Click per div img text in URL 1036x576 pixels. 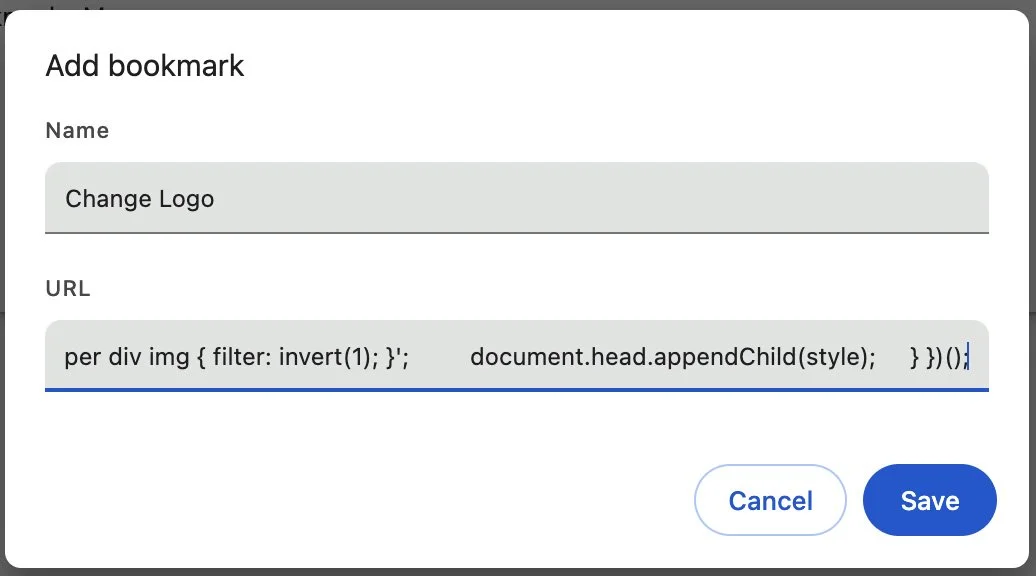(x=127, y=357)
